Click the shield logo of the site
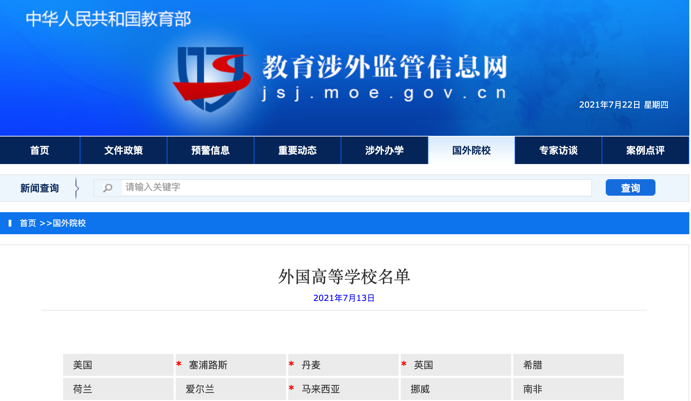The height and width of the screenshot is (401, 691). 212,78
